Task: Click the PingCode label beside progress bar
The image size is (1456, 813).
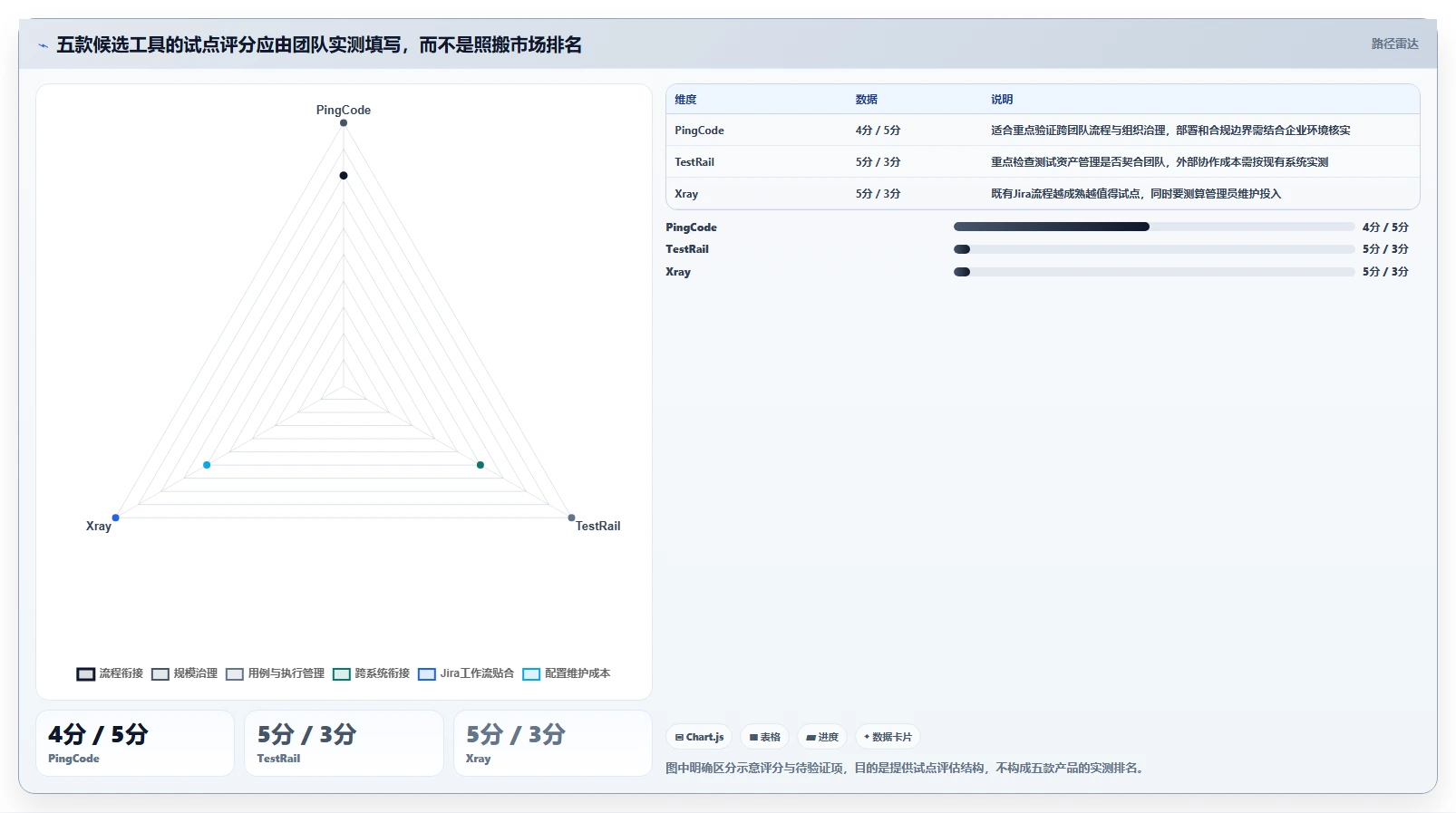Action: [x=691, y=227]
